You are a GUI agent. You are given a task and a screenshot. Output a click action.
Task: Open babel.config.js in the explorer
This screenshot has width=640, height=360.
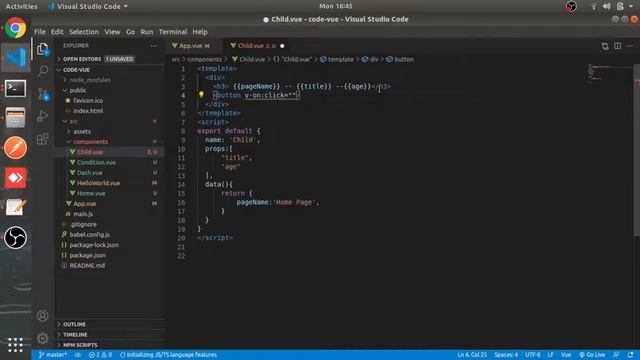pos(89,235)
